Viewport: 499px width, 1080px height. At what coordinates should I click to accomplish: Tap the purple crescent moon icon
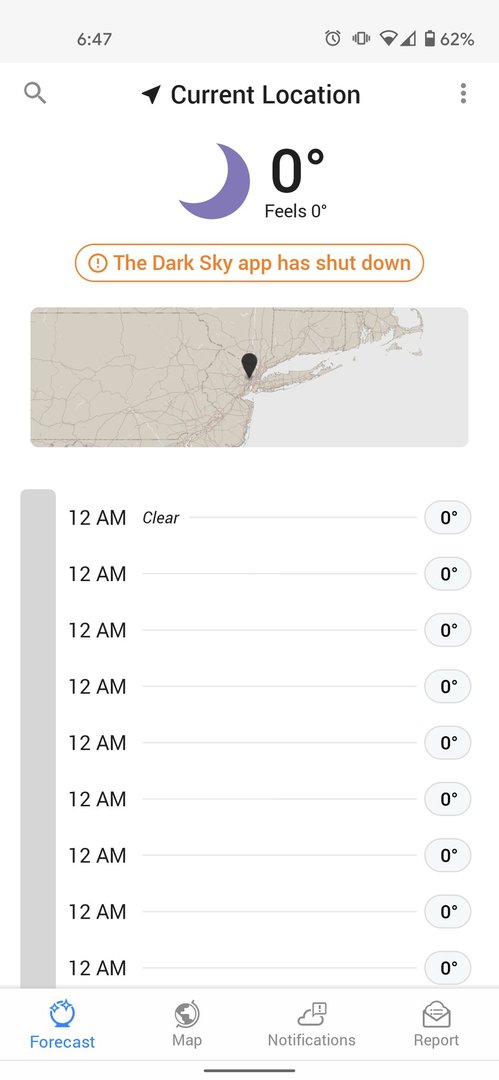[x=215, y=181]
